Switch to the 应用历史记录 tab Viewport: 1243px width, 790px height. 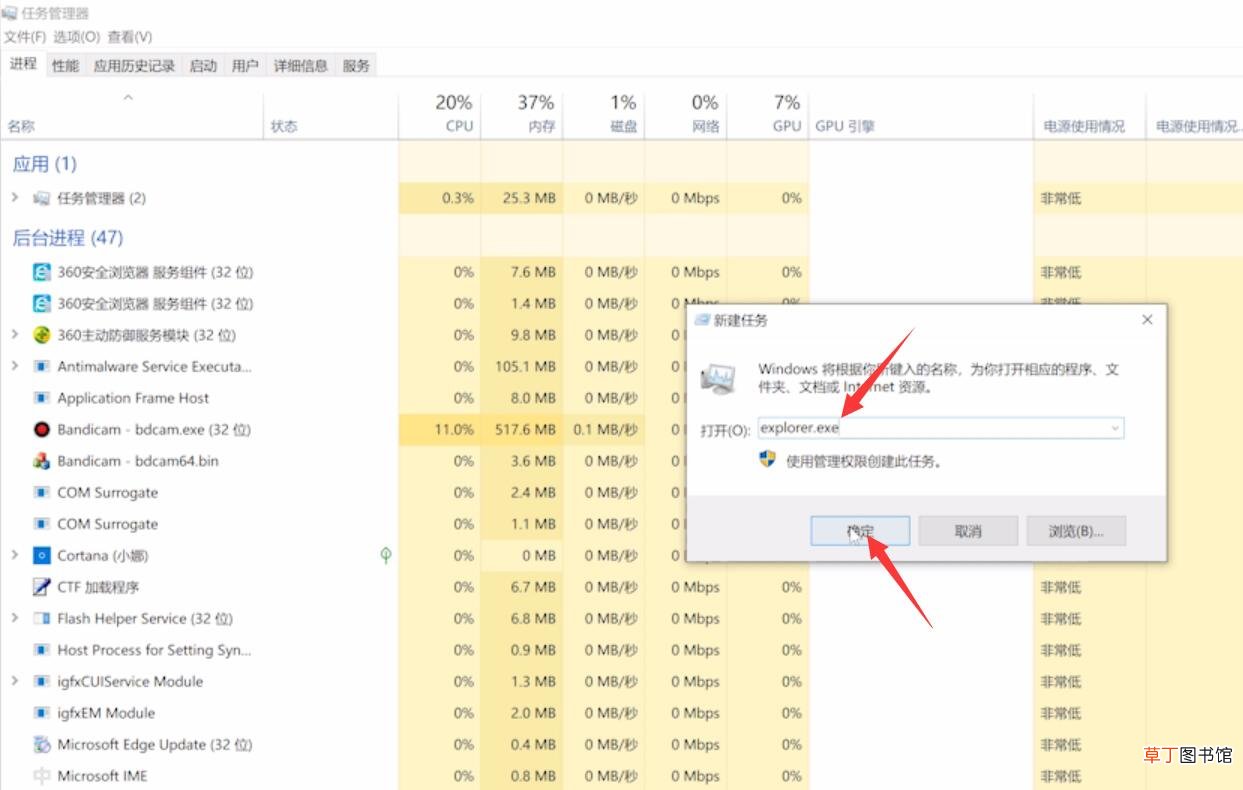click(134, 66)
